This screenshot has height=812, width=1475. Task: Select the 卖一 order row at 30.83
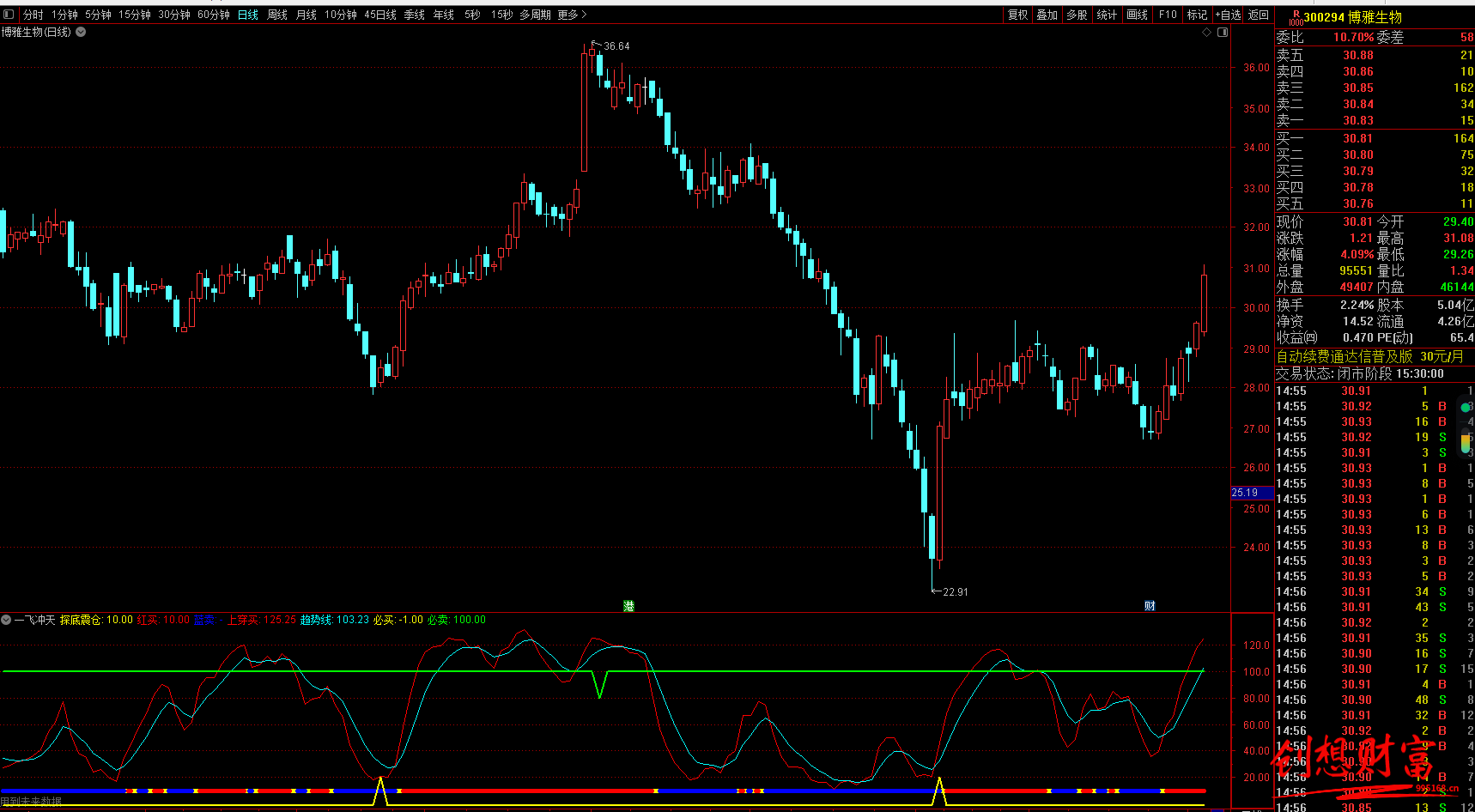(1375, 120)
